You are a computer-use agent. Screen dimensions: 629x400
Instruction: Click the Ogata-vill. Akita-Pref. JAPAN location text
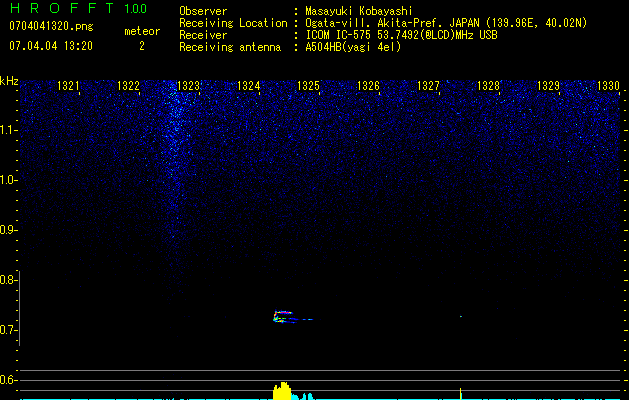pos(446,23)
